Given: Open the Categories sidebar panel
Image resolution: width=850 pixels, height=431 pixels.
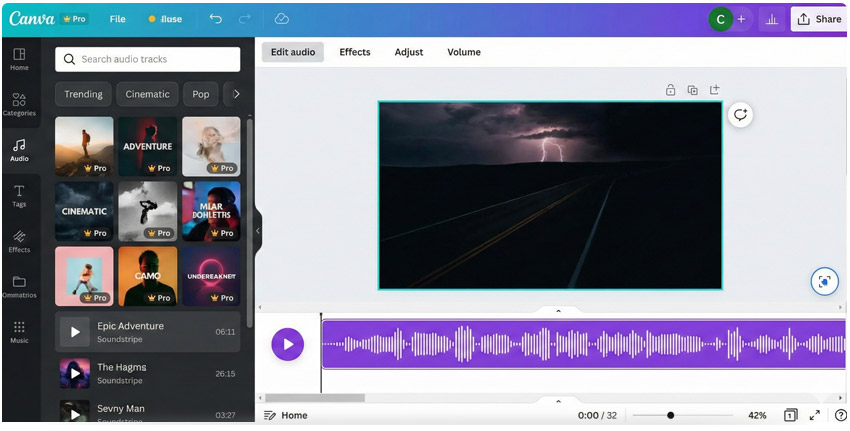Looking at the screenshot, I should click(19, 105).
